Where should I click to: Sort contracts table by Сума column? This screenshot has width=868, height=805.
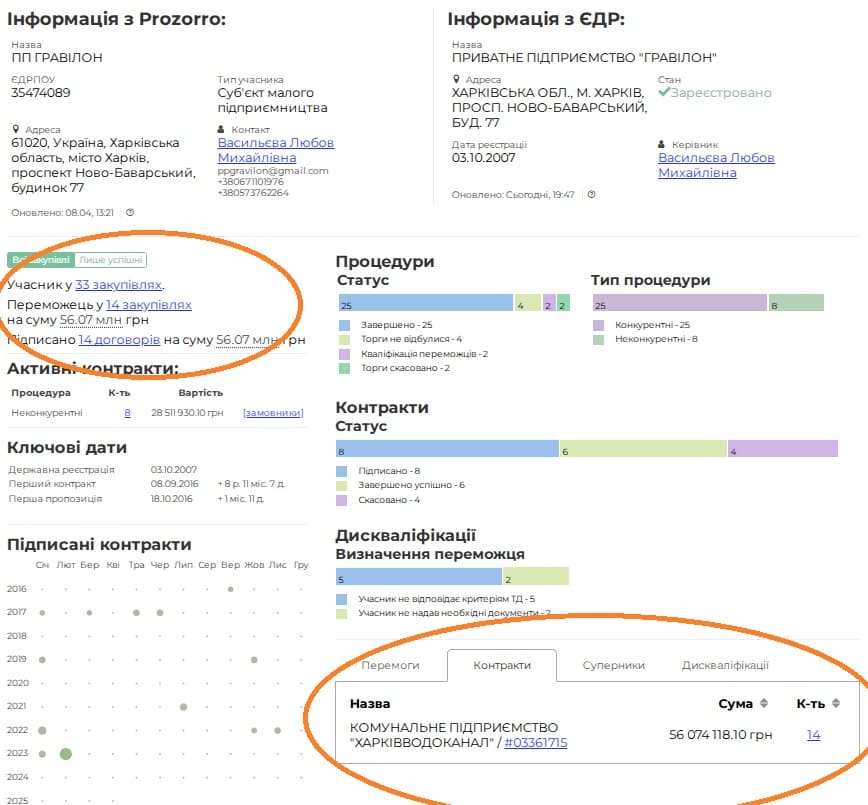765,703
